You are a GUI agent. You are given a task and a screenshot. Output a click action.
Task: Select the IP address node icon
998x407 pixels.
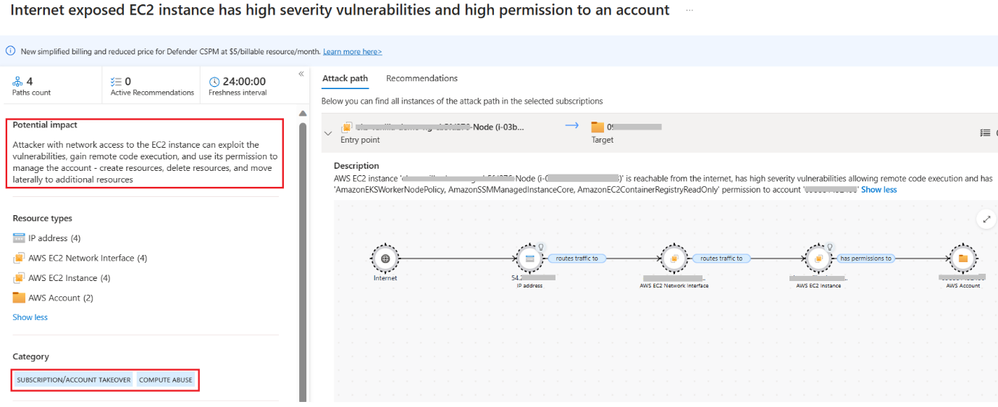(x=527, y=258)
